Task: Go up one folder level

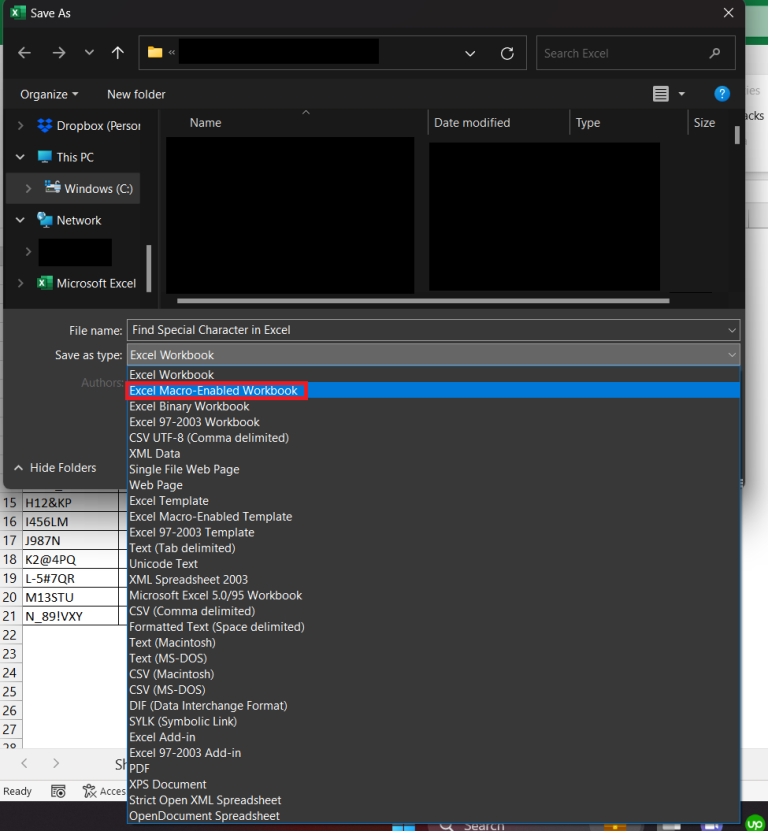Action: (118, 53)
